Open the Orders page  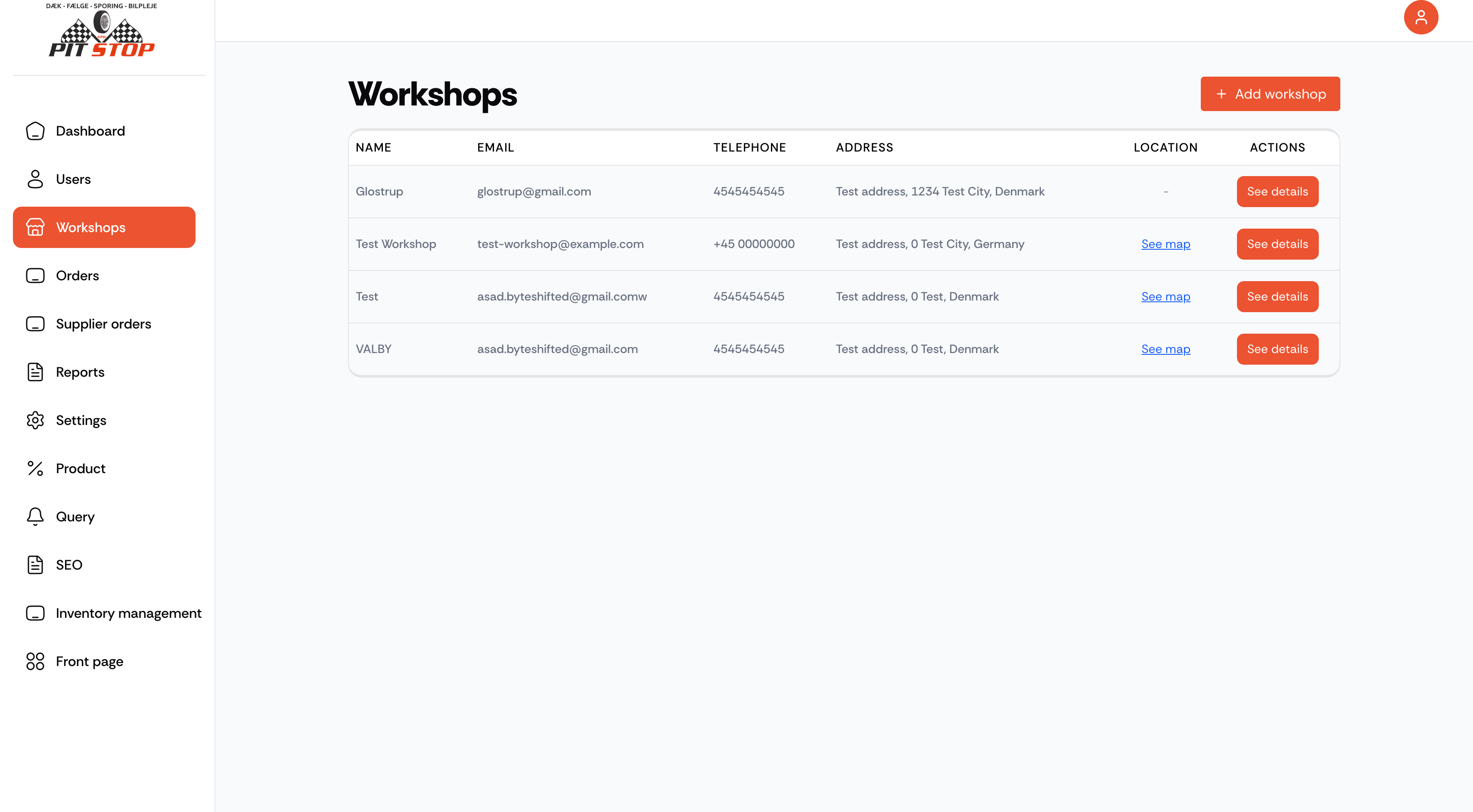[104, 276]
